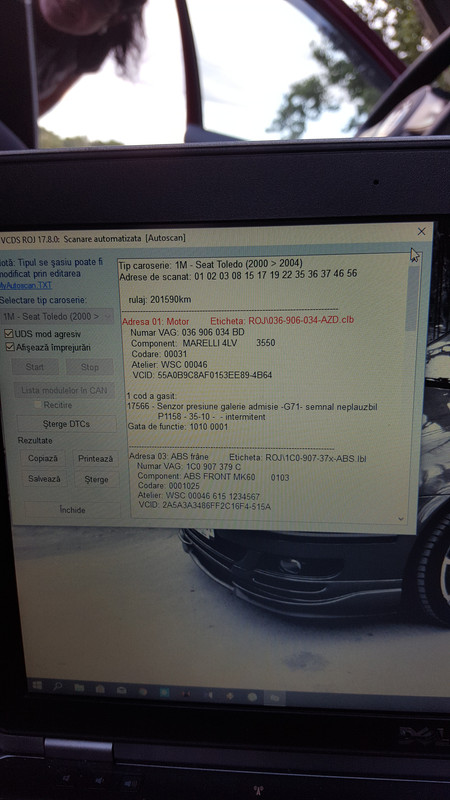Click the 'Șterge DTCs' button
The width and height of the screenshot is (450, 800).
[66, 424]
